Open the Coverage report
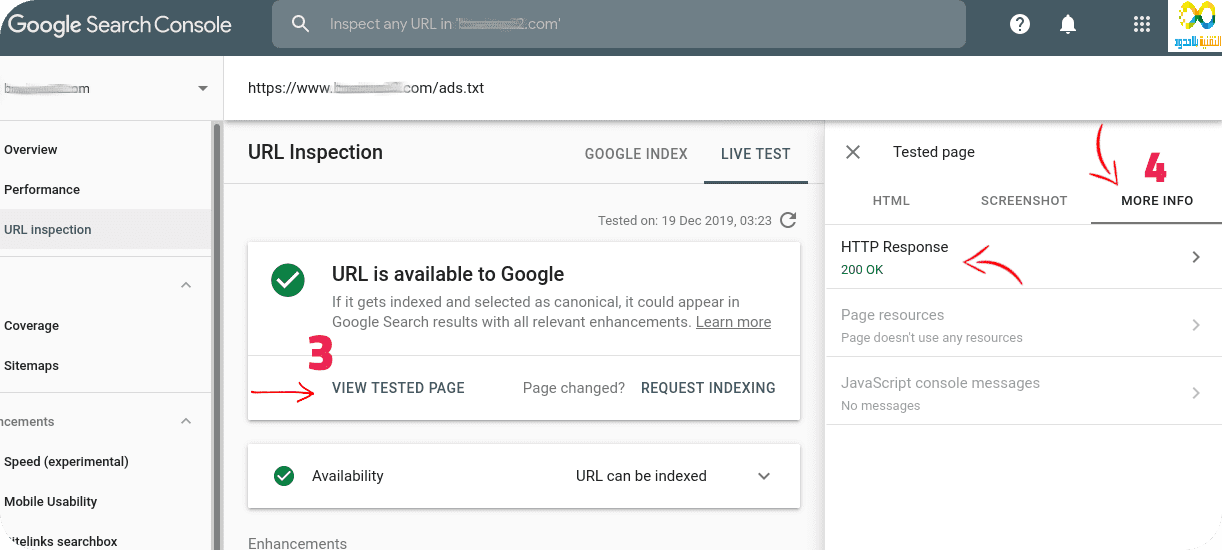This screenshot has width=1222, height=550. (31, 326)
